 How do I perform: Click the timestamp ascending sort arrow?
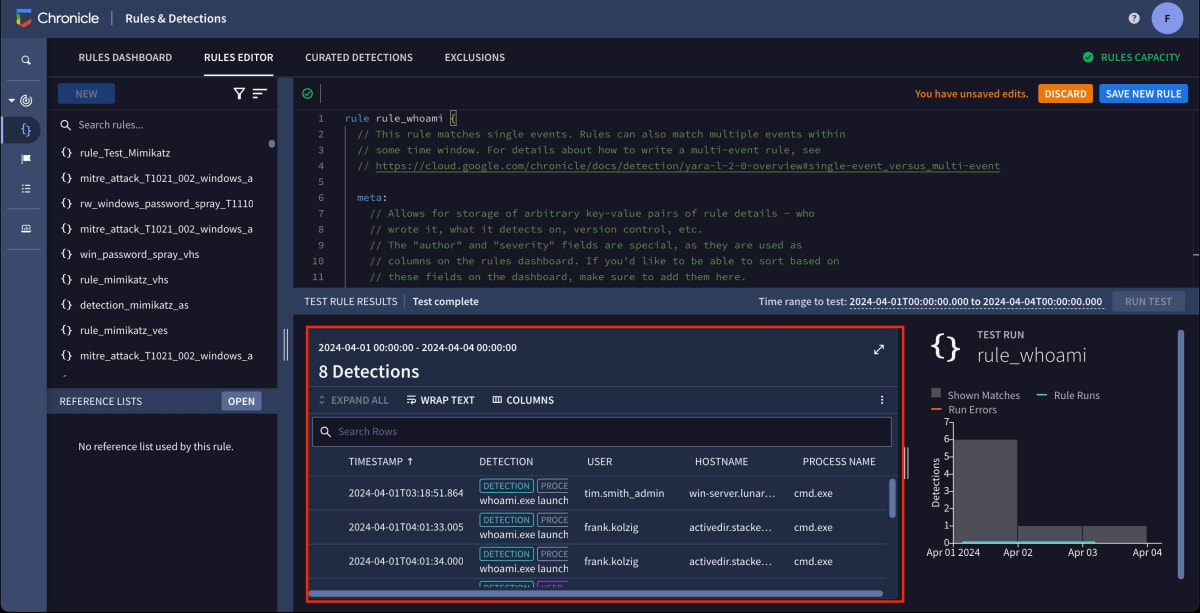(x=410, y=462)
